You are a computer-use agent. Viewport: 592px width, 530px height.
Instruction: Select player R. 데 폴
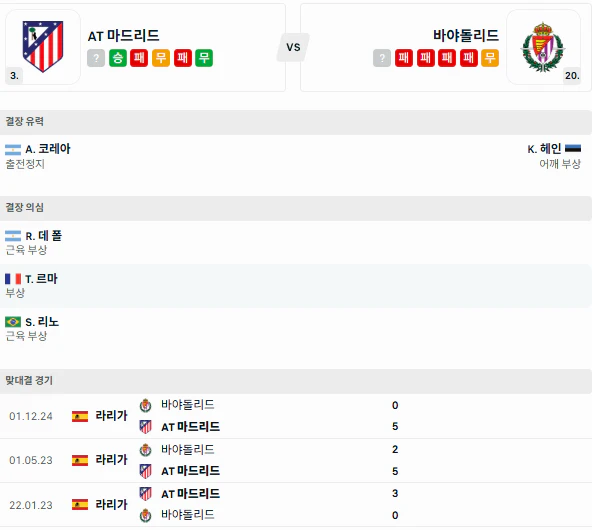point(43,236)
